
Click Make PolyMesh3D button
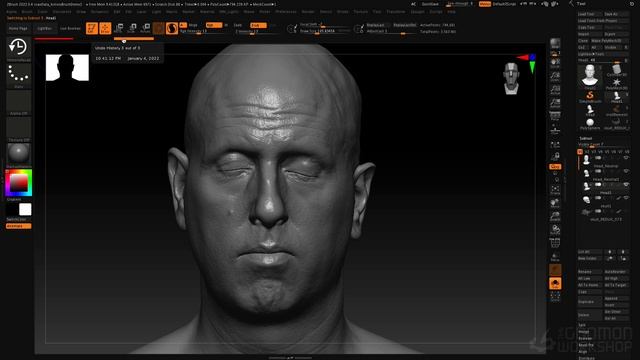pos(609,41)
